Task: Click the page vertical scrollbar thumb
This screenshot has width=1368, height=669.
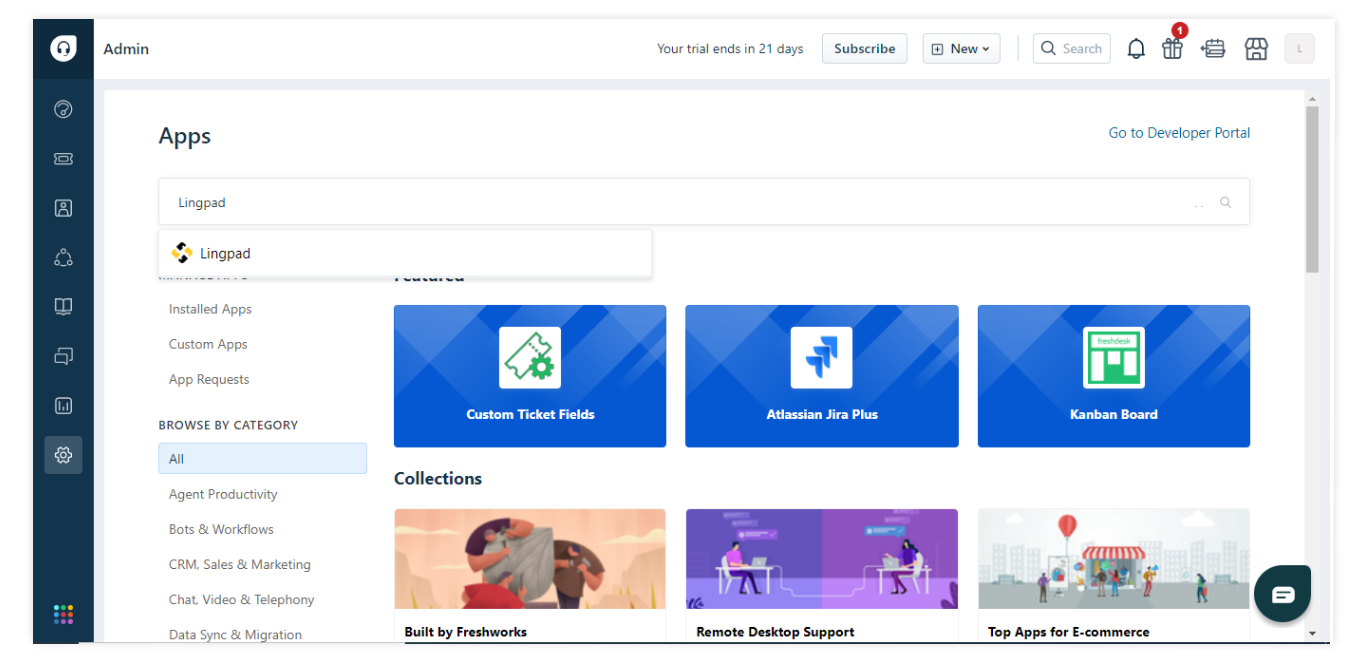Action: tap(1312, 188)
